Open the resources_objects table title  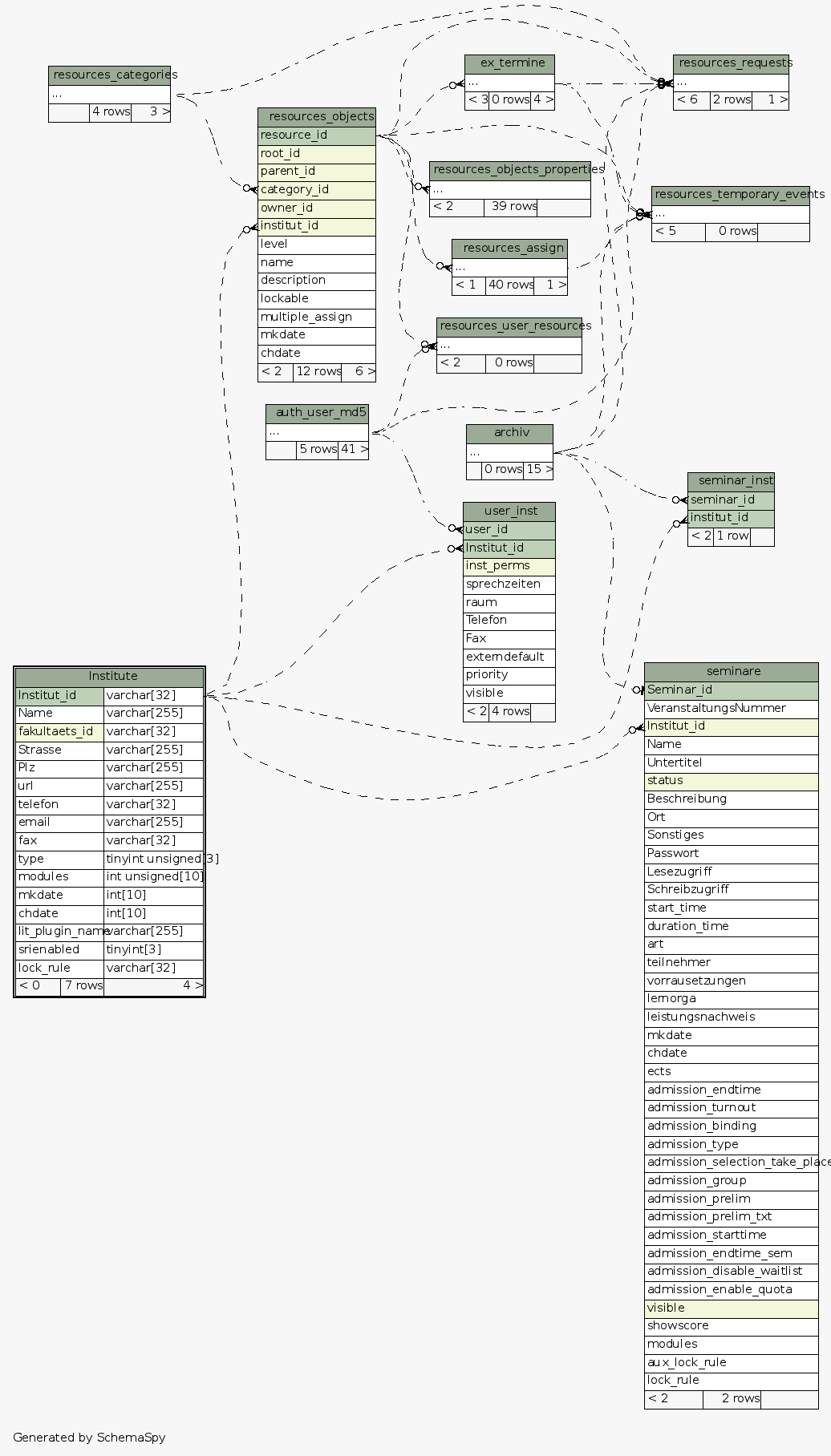pyautogui.click(x=317, y=117)
